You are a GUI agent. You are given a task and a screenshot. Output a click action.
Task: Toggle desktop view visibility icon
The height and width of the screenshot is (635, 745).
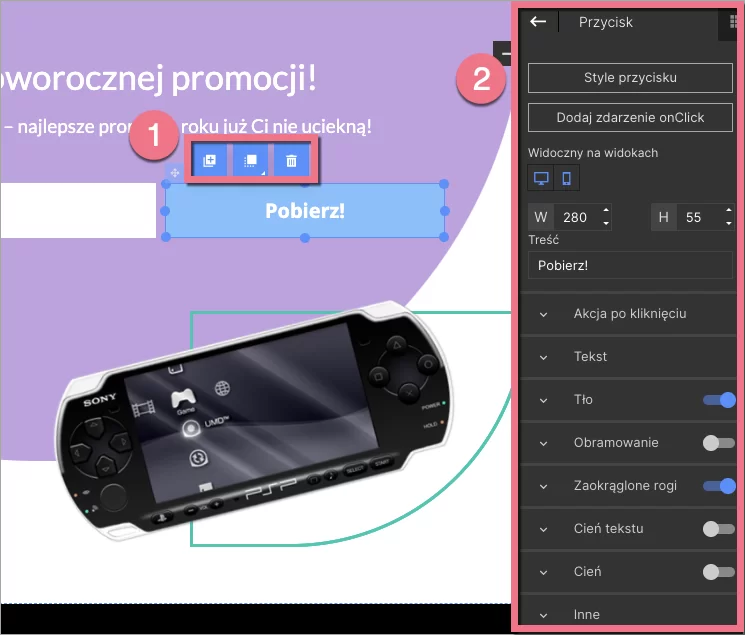click(541, 179)
